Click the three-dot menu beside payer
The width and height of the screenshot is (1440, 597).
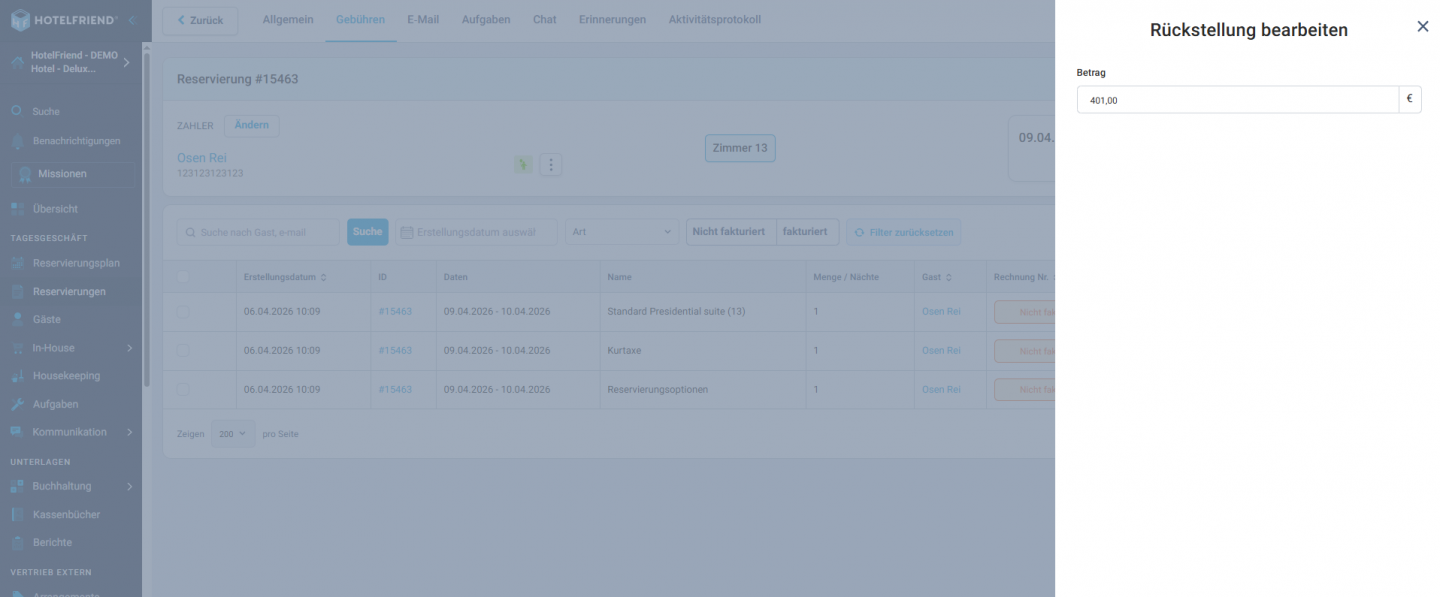pos(550,165)
